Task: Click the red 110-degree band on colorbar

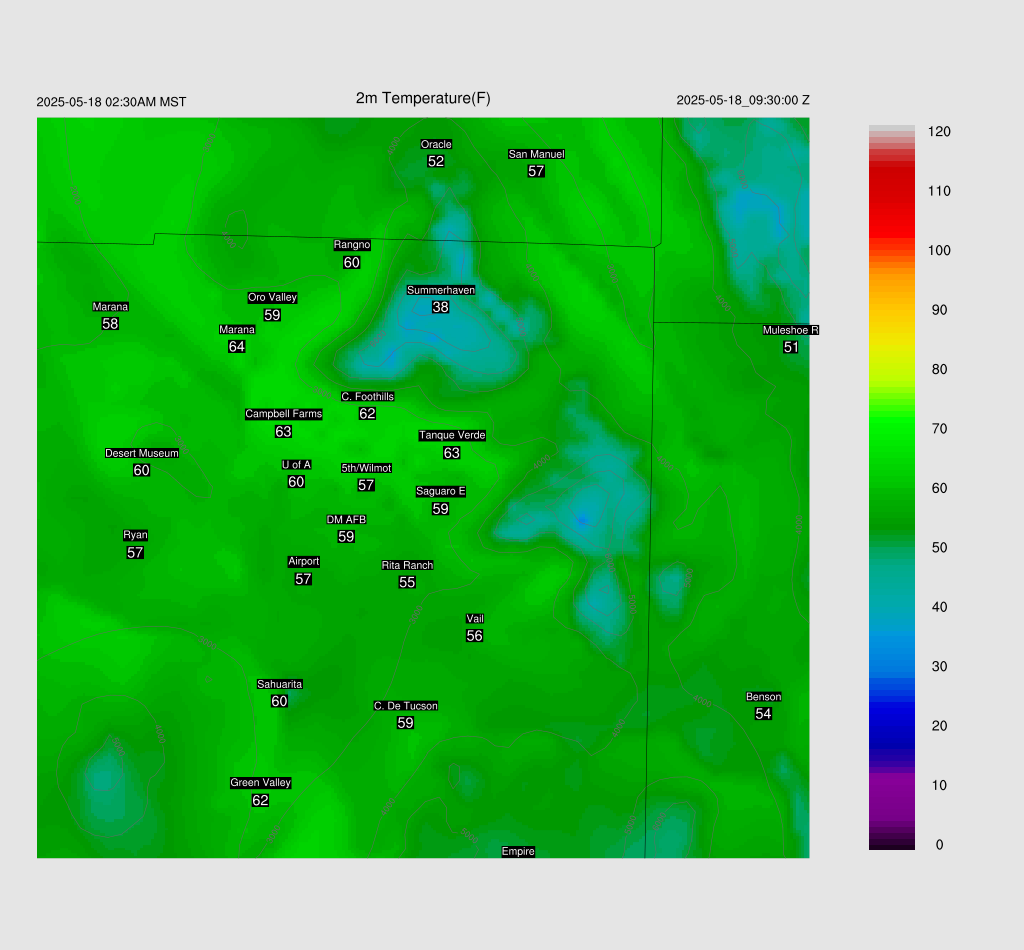Action: tap(891, 191)
